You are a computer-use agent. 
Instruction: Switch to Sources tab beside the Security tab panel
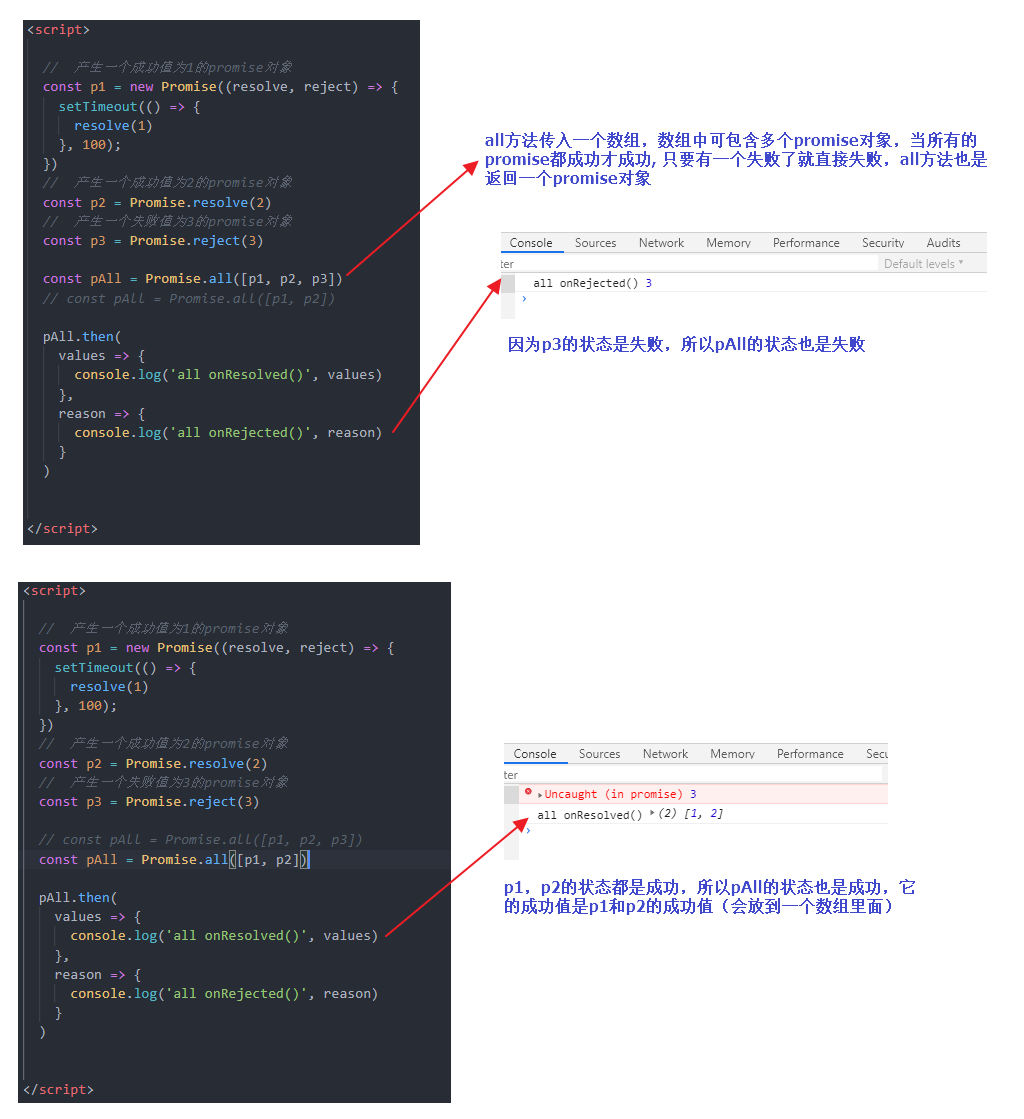(595, 243)
